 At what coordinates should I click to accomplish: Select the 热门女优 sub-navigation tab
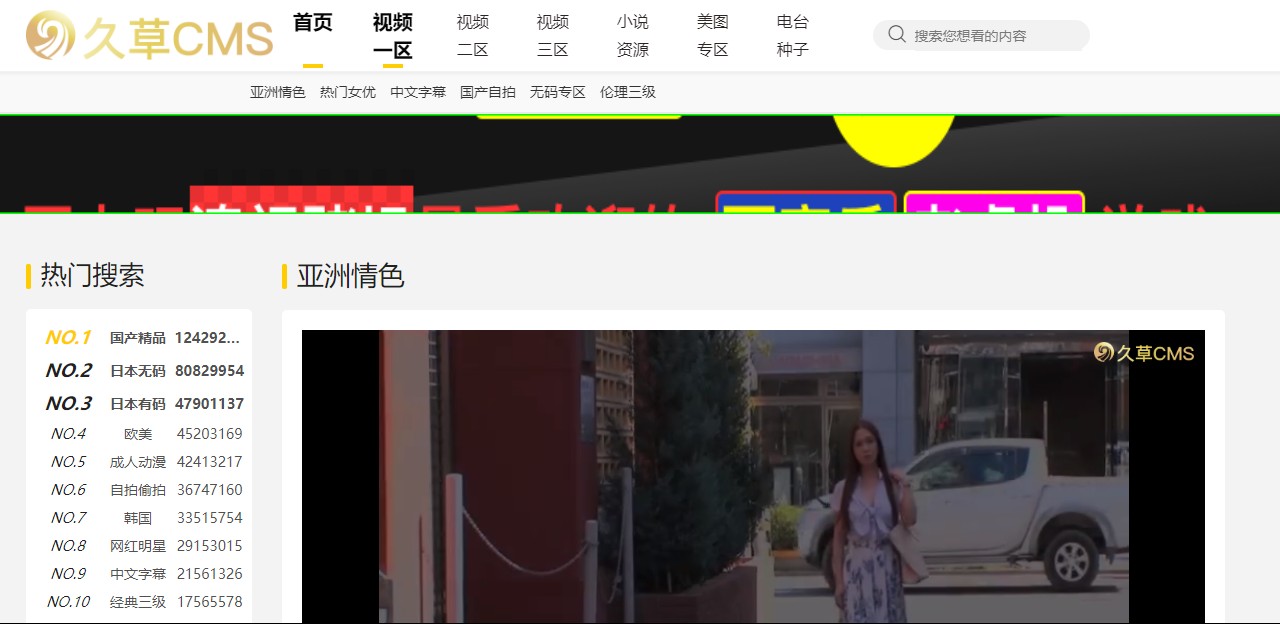tap(348, 91)
